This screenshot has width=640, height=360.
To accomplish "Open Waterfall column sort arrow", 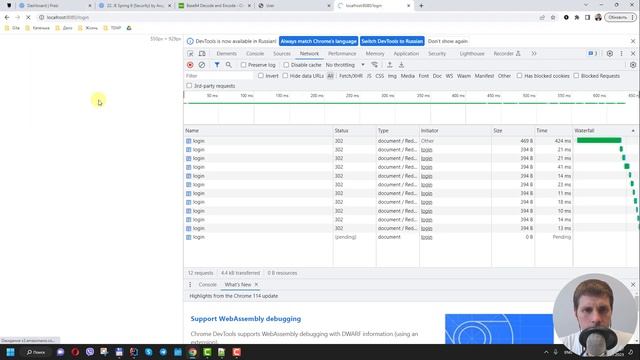I will point(633,131).
